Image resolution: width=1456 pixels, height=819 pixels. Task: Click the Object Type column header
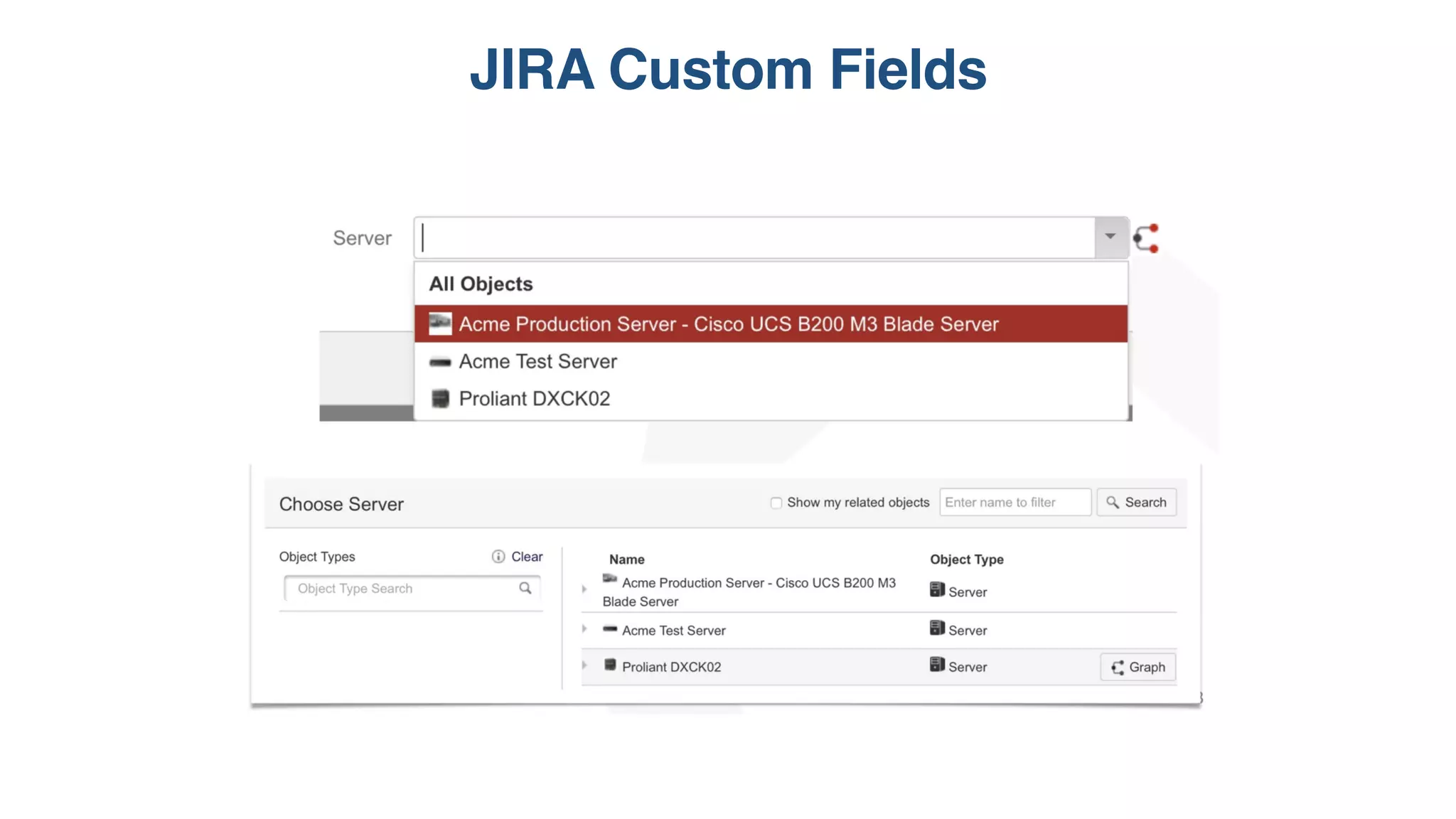click(967, 560)
